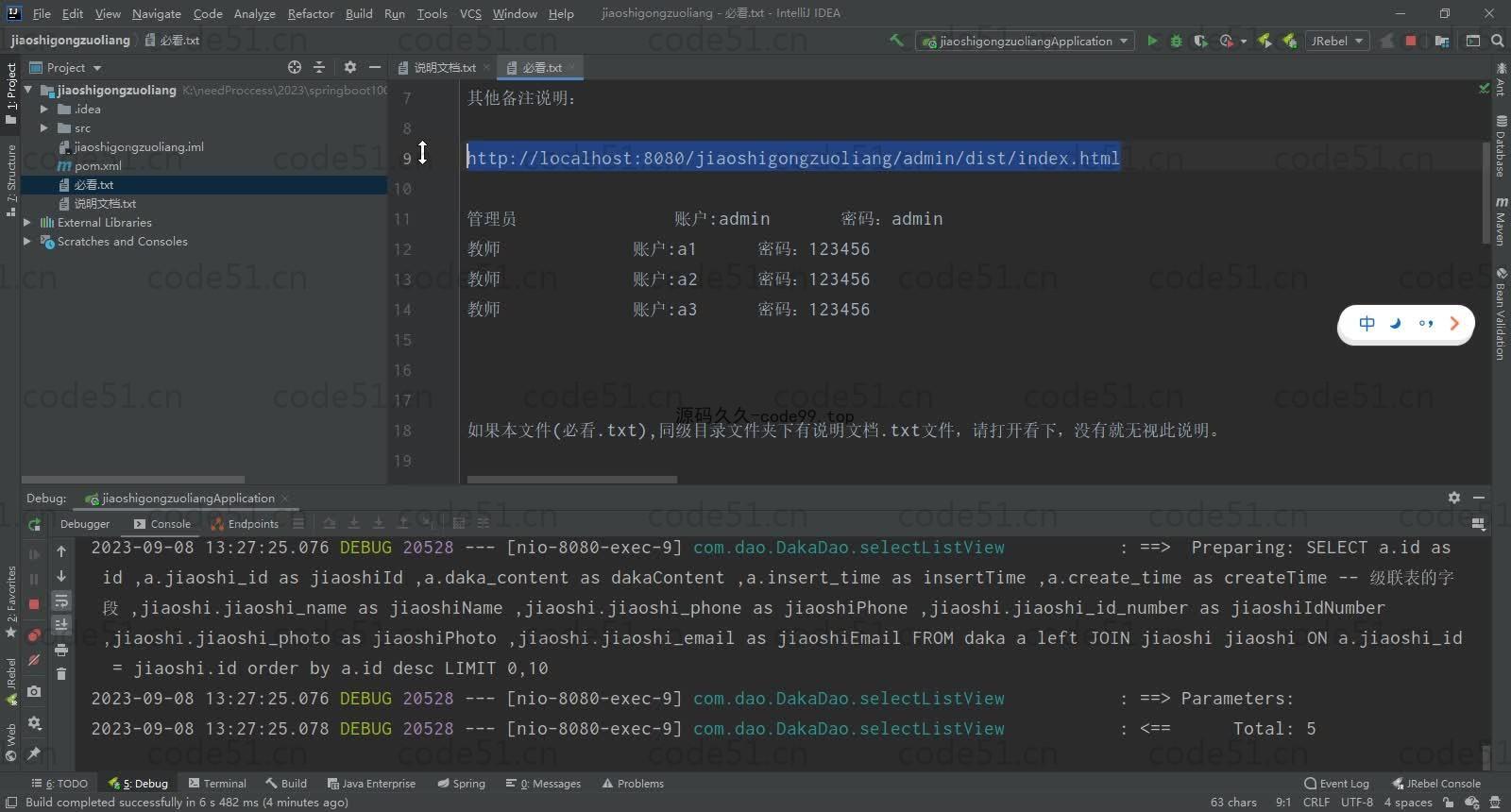Screen dimensions: 1511x812
Task: Open the File menu
Action: 42,13
